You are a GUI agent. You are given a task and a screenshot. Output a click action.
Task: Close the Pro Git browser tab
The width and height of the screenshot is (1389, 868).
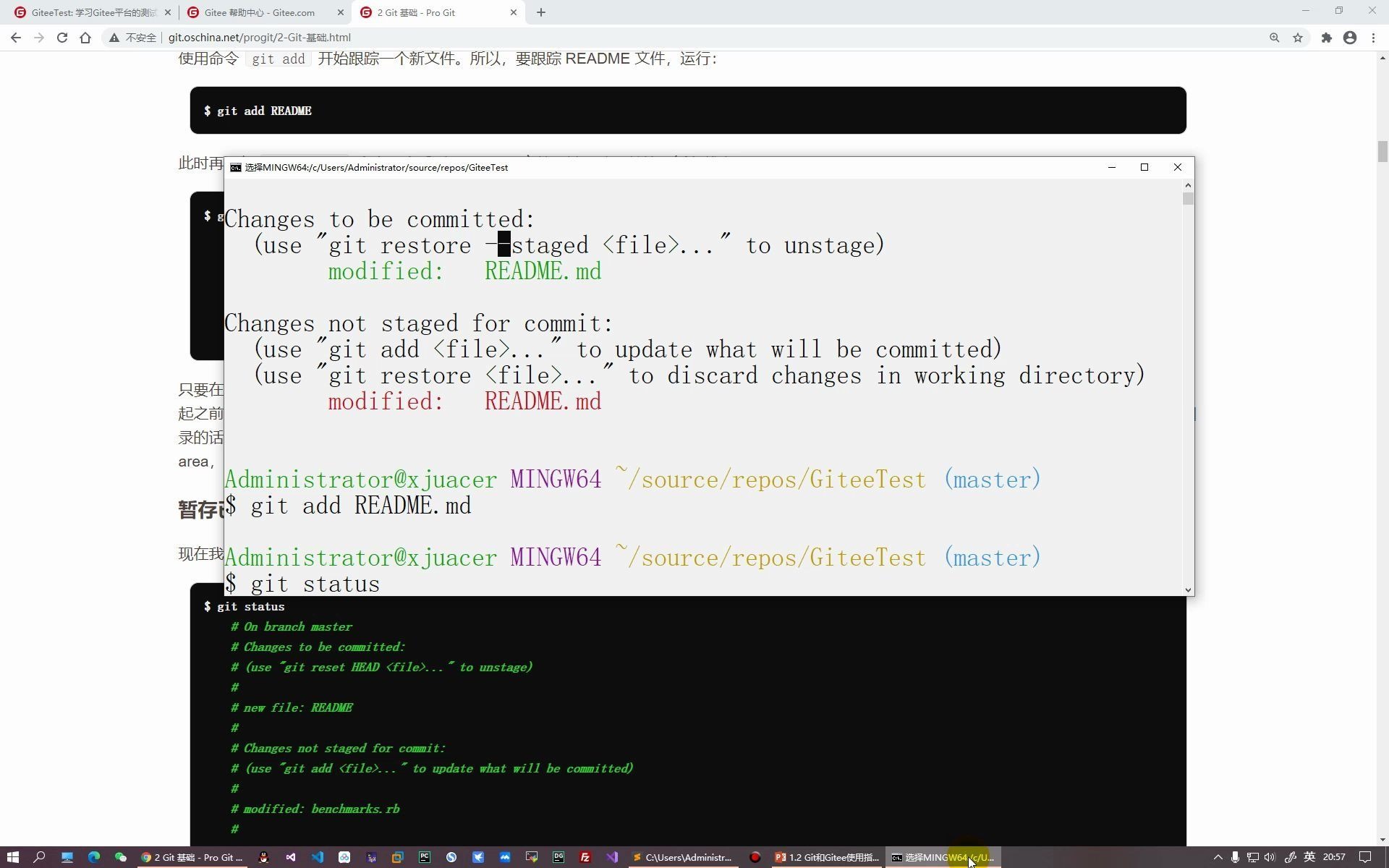point(514,12)
